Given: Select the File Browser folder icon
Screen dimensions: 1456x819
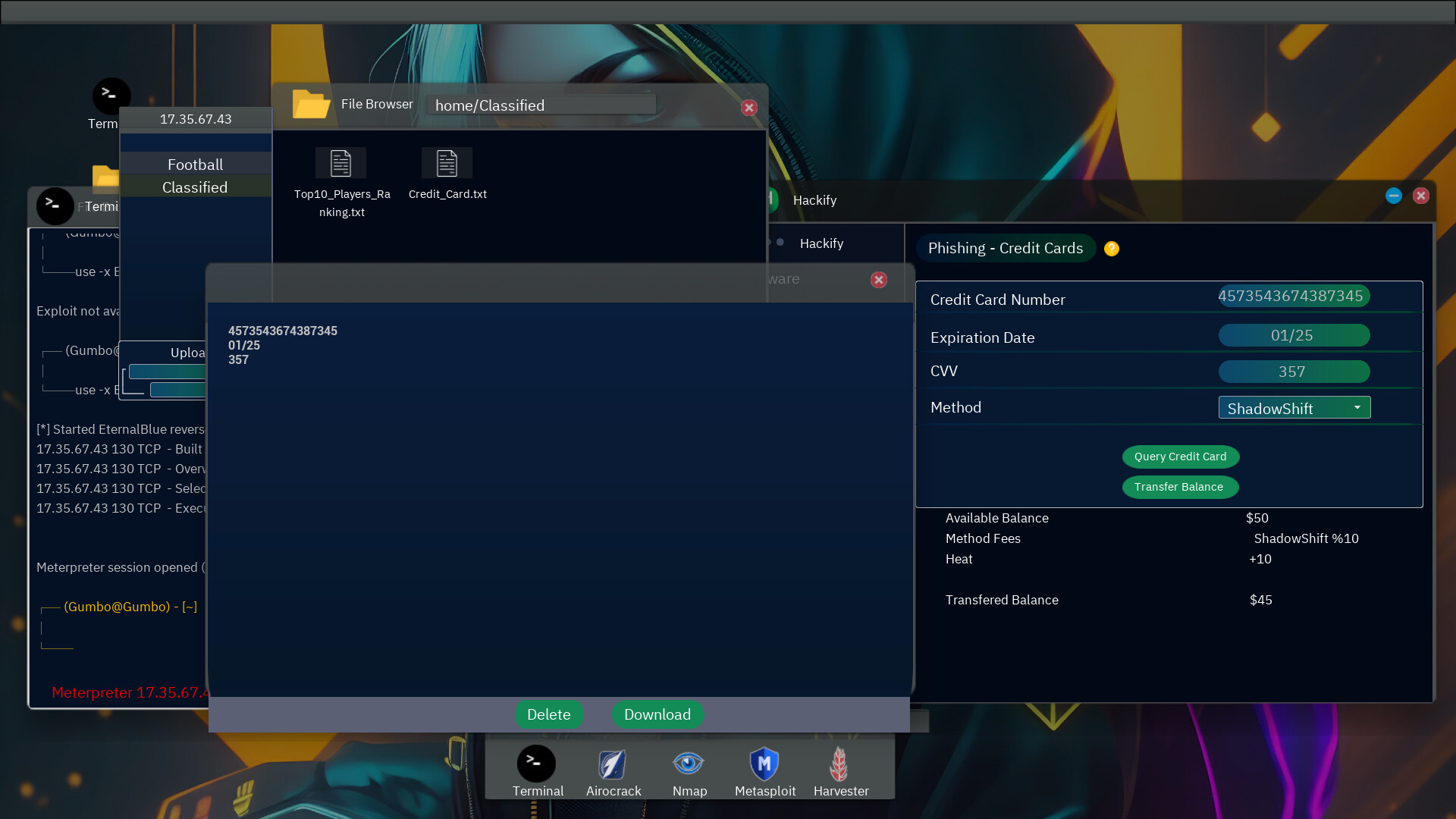Looking at the screenshot, I should click(310, 103).
